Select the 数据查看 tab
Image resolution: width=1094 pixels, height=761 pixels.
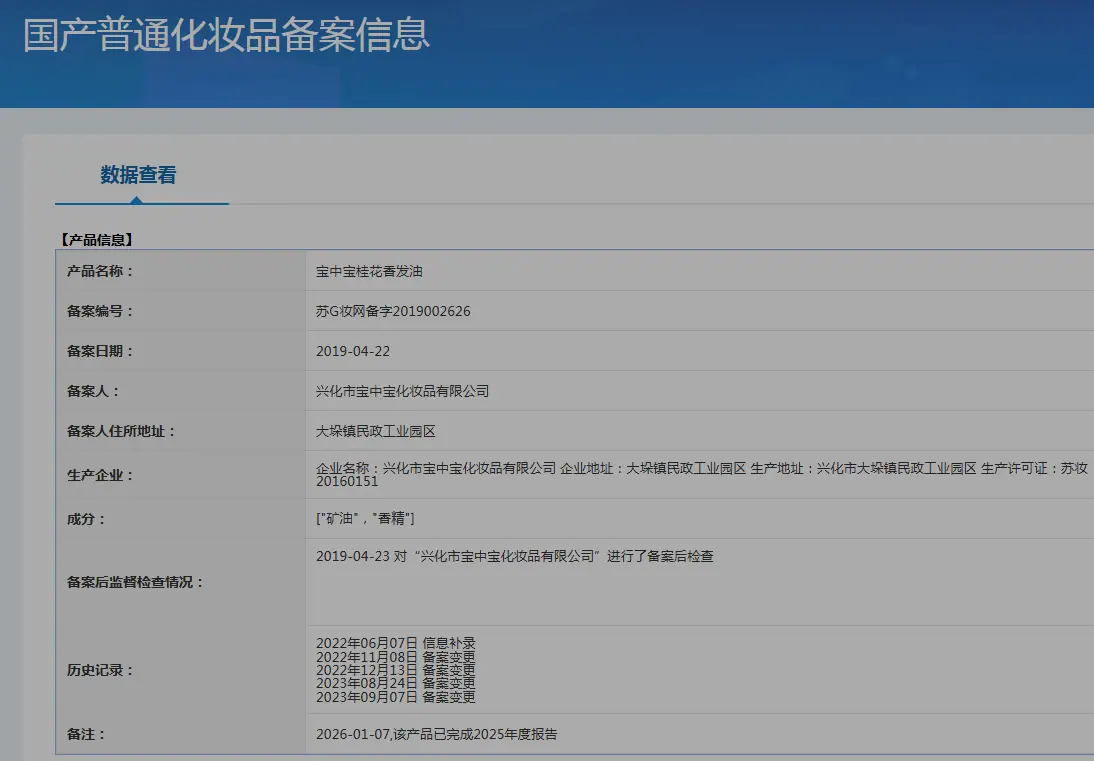point(138,175)
